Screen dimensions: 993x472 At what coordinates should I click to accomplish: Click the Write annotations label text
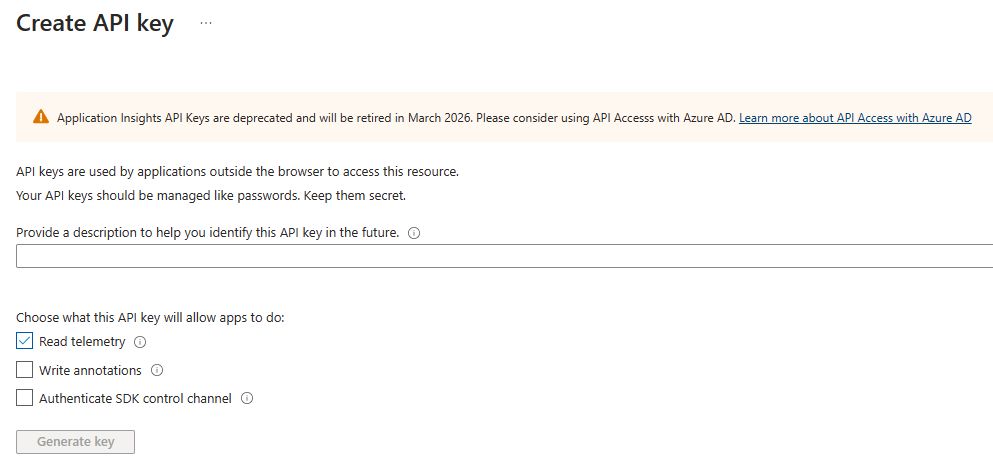(90, 370)
